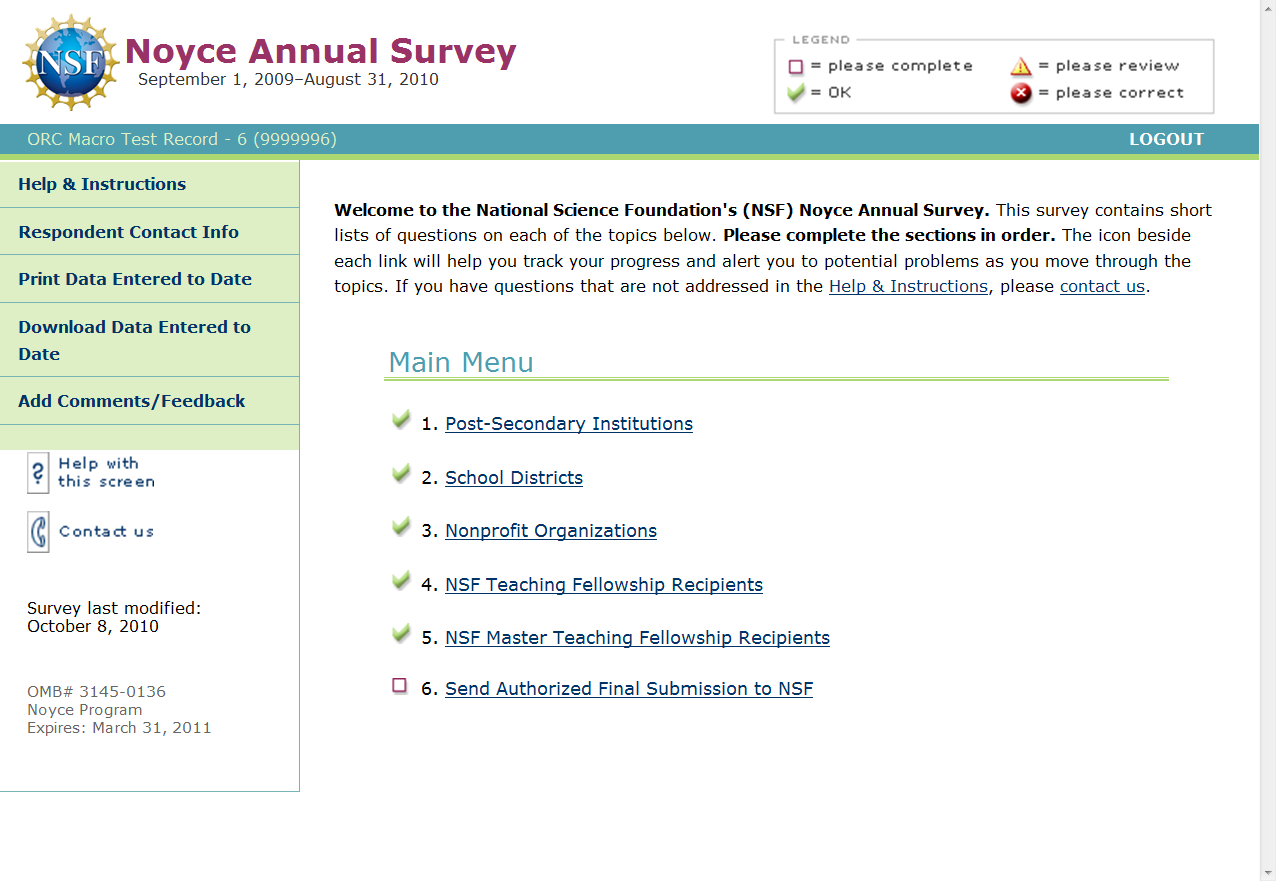This screenshot has width=1276, height=881.
Task: Open NSF Teaching Fellowship Recipients section
Action: (604, 585)
